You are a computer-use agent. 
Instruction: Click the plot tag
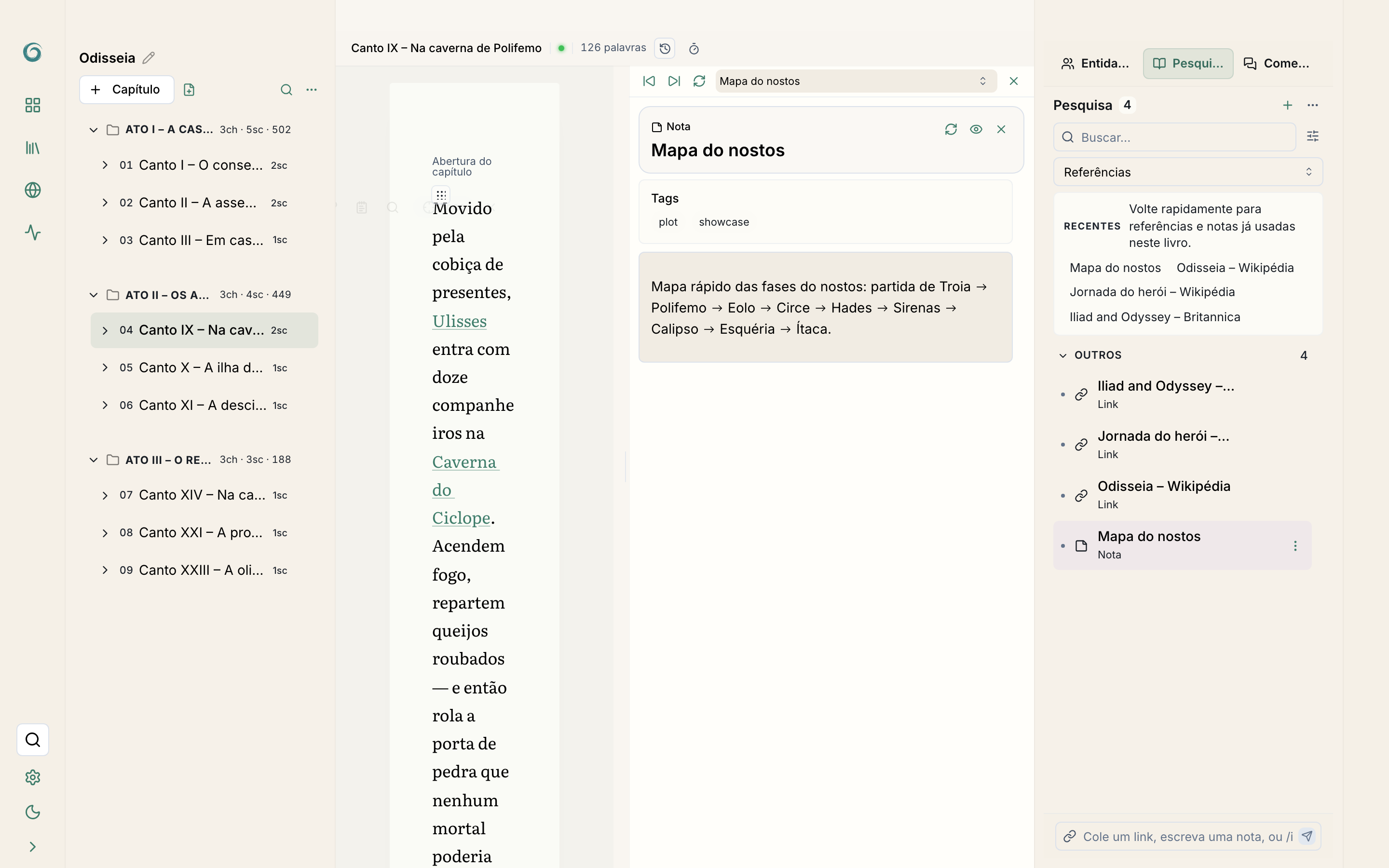point(668,222)
